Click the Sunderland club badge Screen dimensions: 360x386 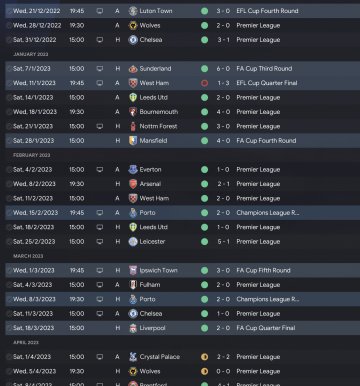pos(133,69)
